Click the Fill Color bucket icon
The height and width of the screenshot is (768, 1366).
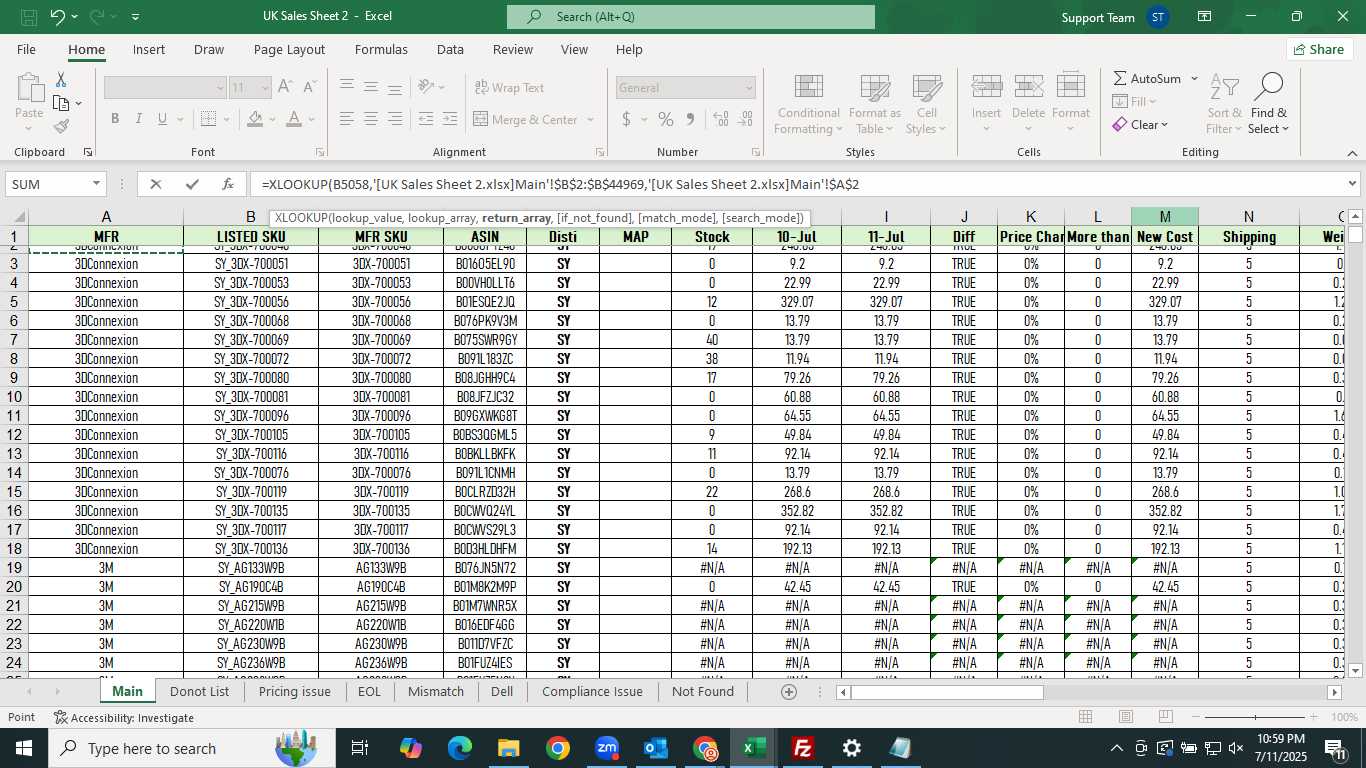pyautogui.click(x=255, y=119)
